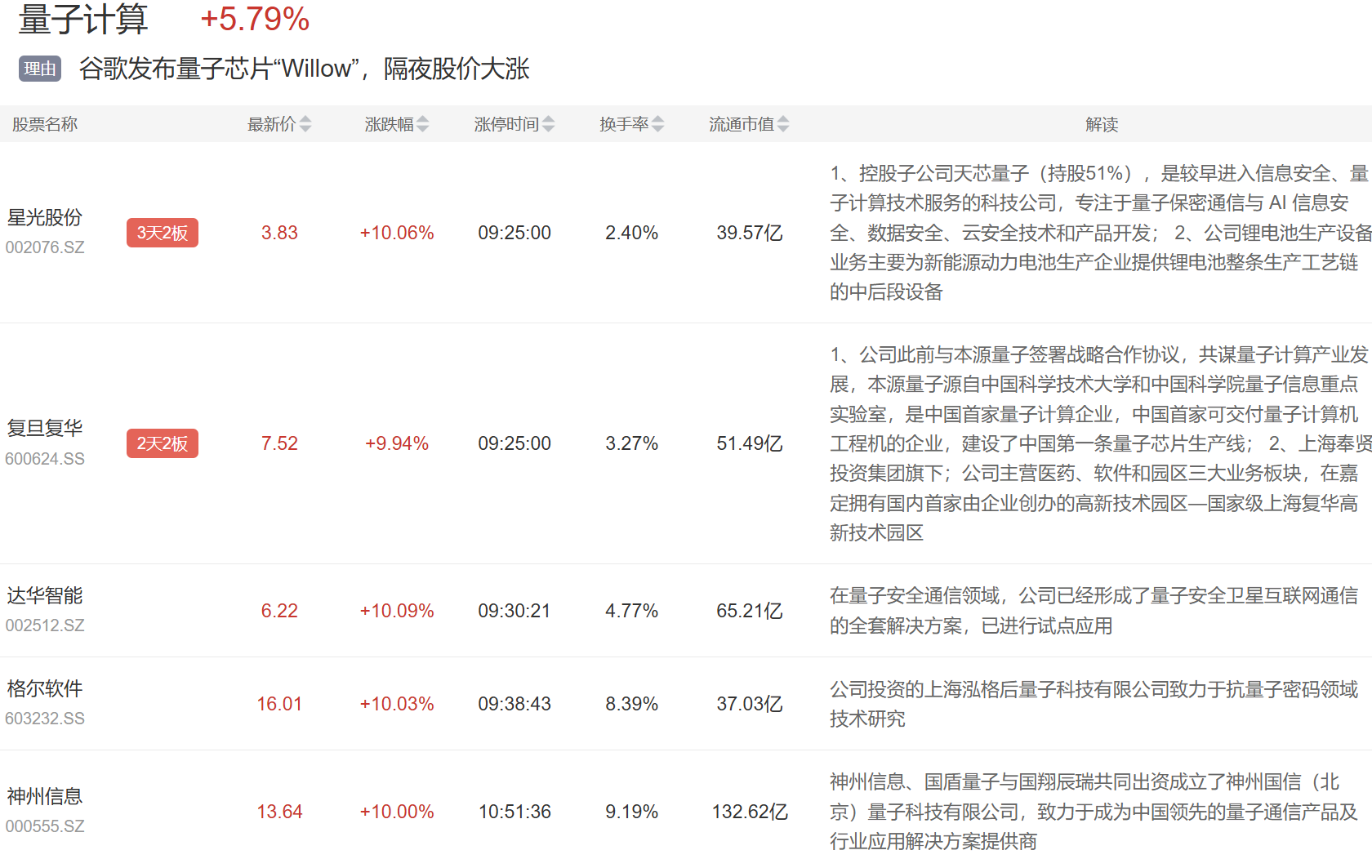Open the 星光股份 stock link
Viewport: 1372px width, 868px height.
tap(45, 218)
